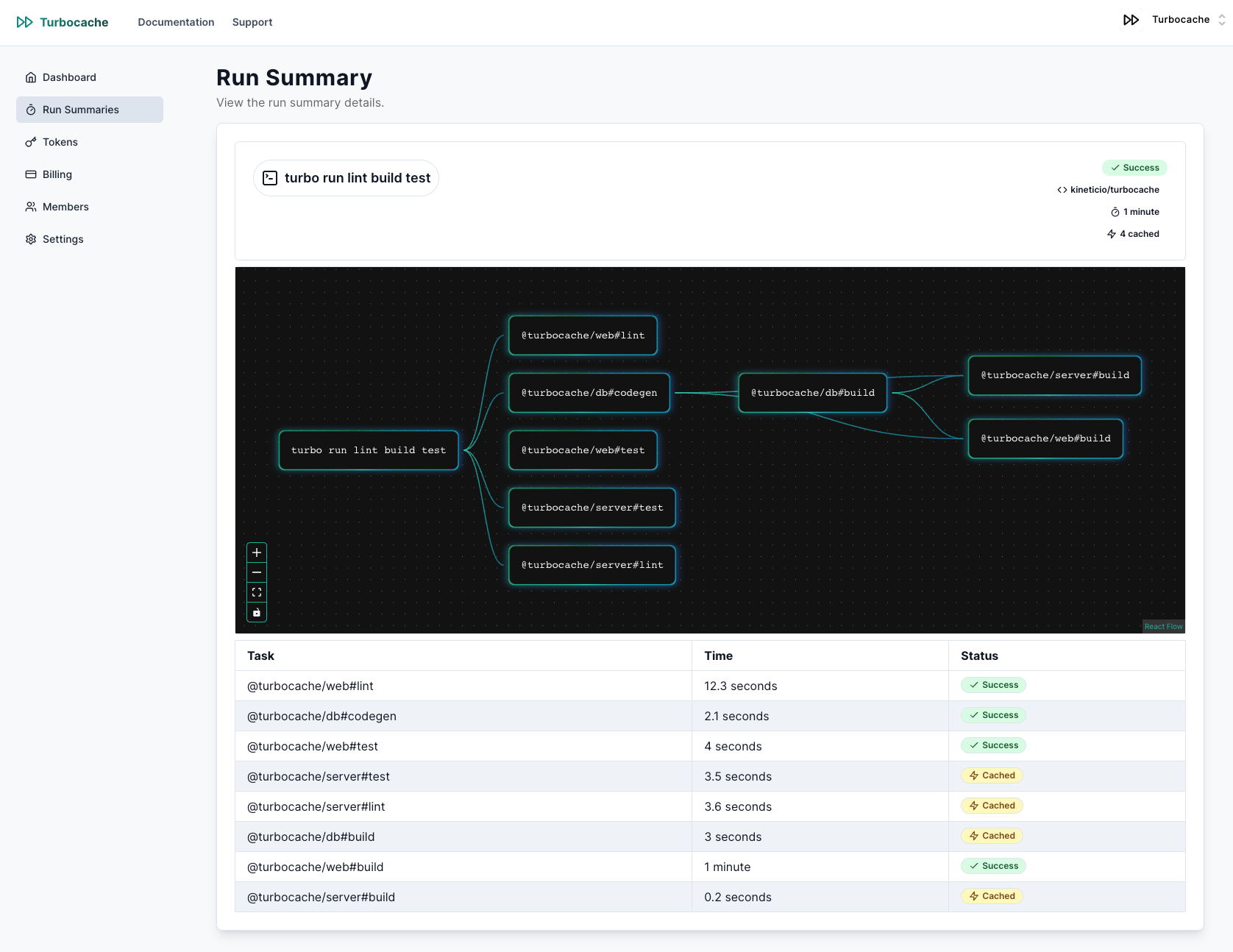Open Tokens page in sidebar
The image size is (1233, 952).
[x=90, y=142]
